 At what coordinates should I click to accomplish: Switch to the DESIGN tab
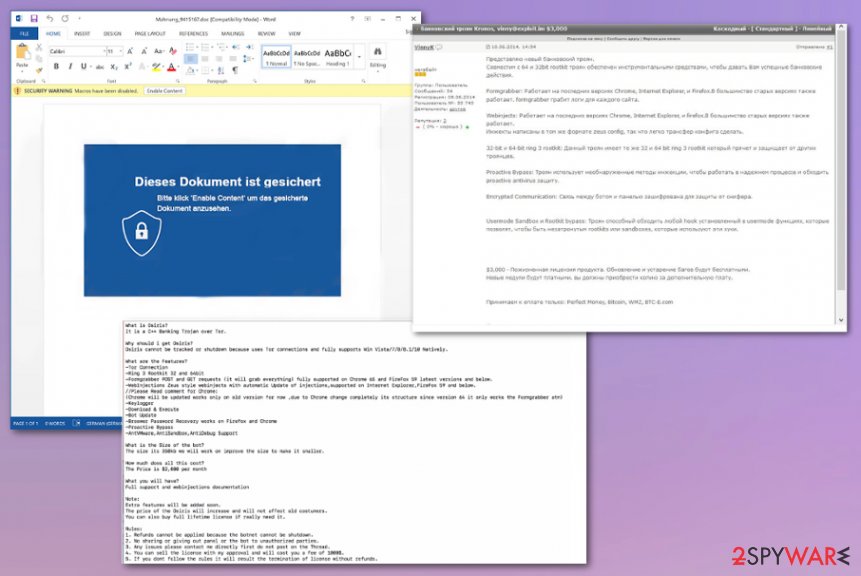[x=113, y=33]
